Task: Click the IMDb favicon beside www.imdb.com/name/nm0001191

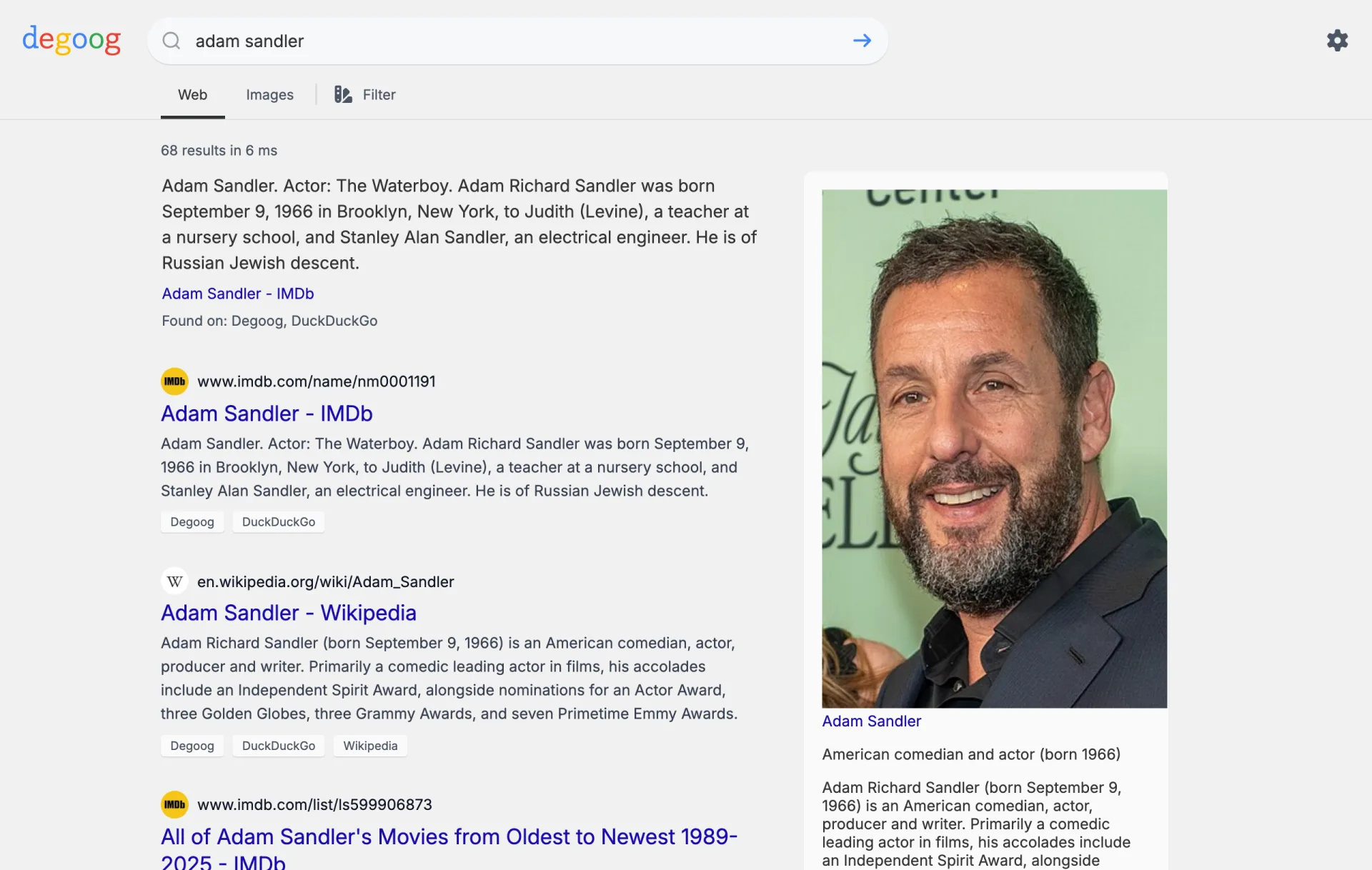Action: click(x=174, y=381)
